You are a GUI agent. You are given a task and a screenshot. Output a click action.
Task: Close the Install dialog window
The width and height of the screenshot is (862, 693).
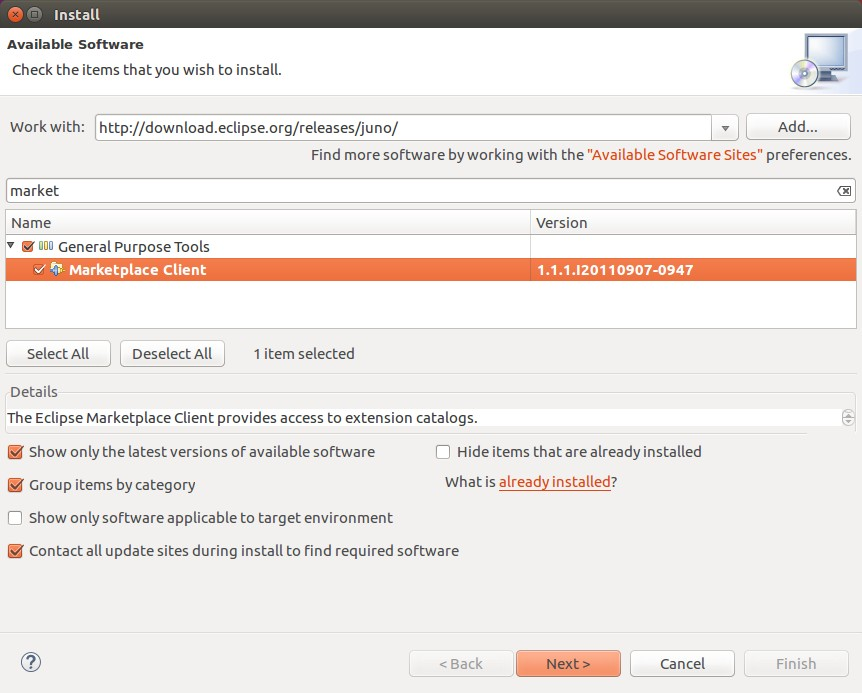point(16,14)
